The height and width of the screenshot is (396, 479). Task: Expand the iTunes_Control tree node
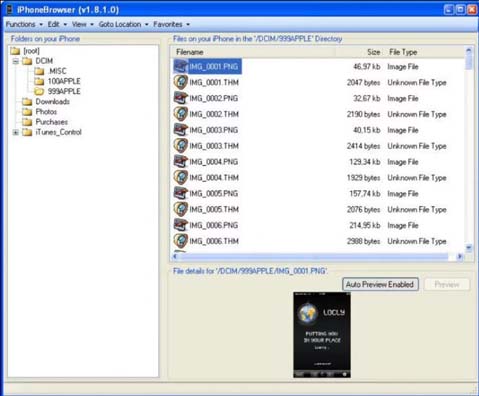coord(16,132)
